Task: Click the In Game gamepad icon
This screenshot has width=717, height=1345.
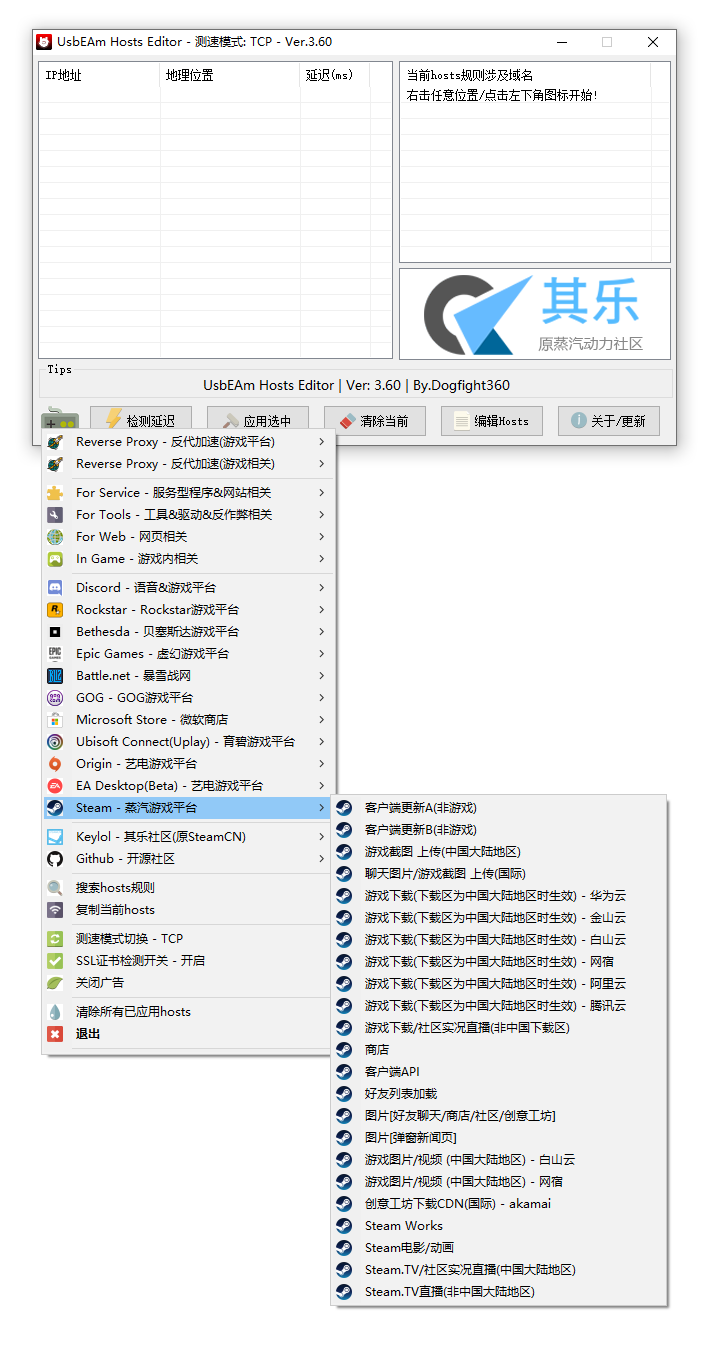Action: 56,559
